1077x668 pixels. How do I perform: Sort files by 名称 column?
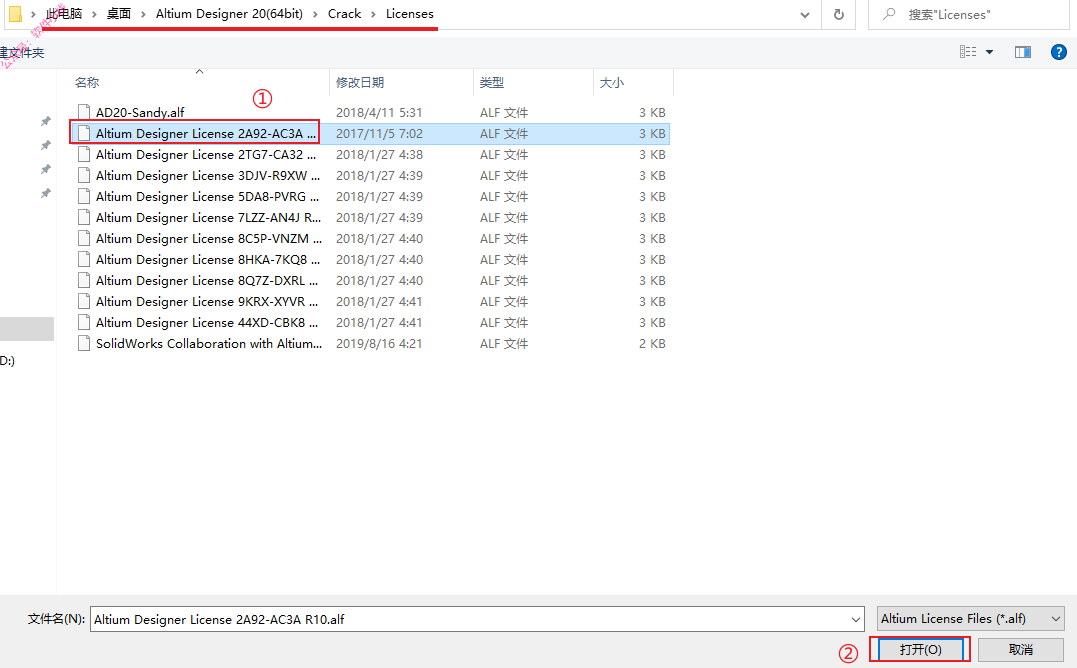[87, 82]
